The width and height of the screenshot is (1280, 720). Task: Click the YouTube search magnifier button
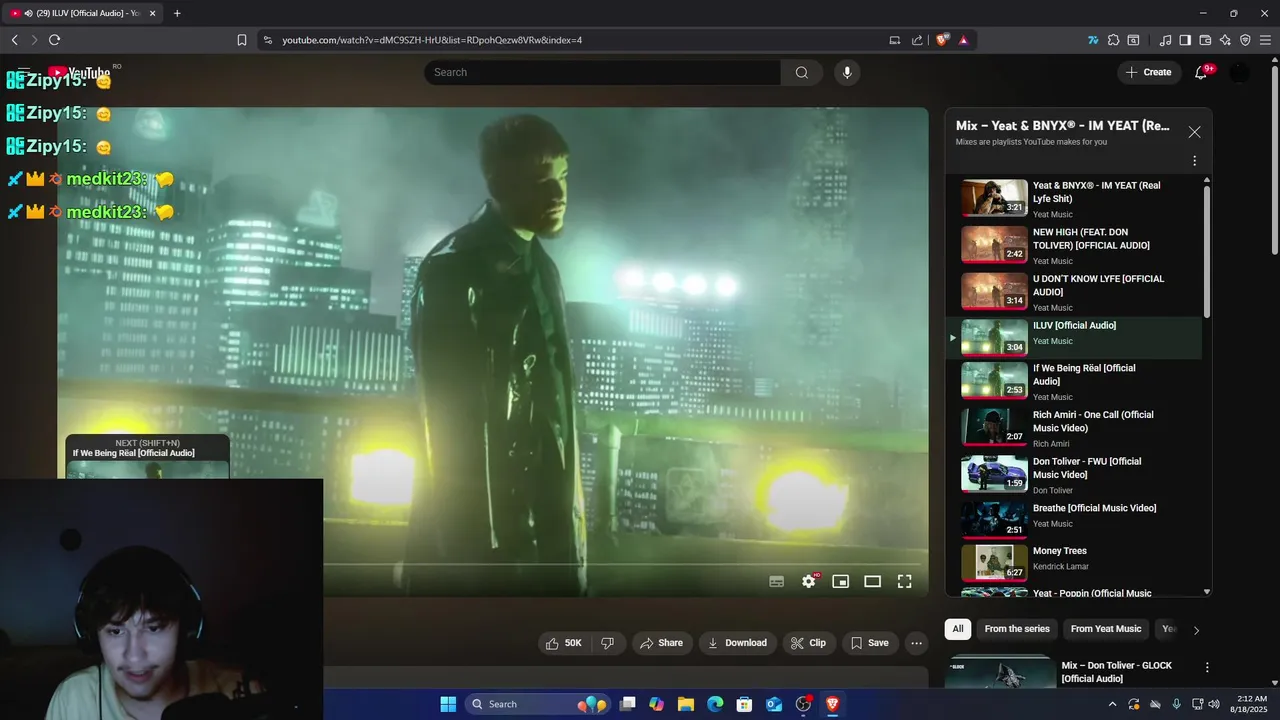click(x=802, y=72)
